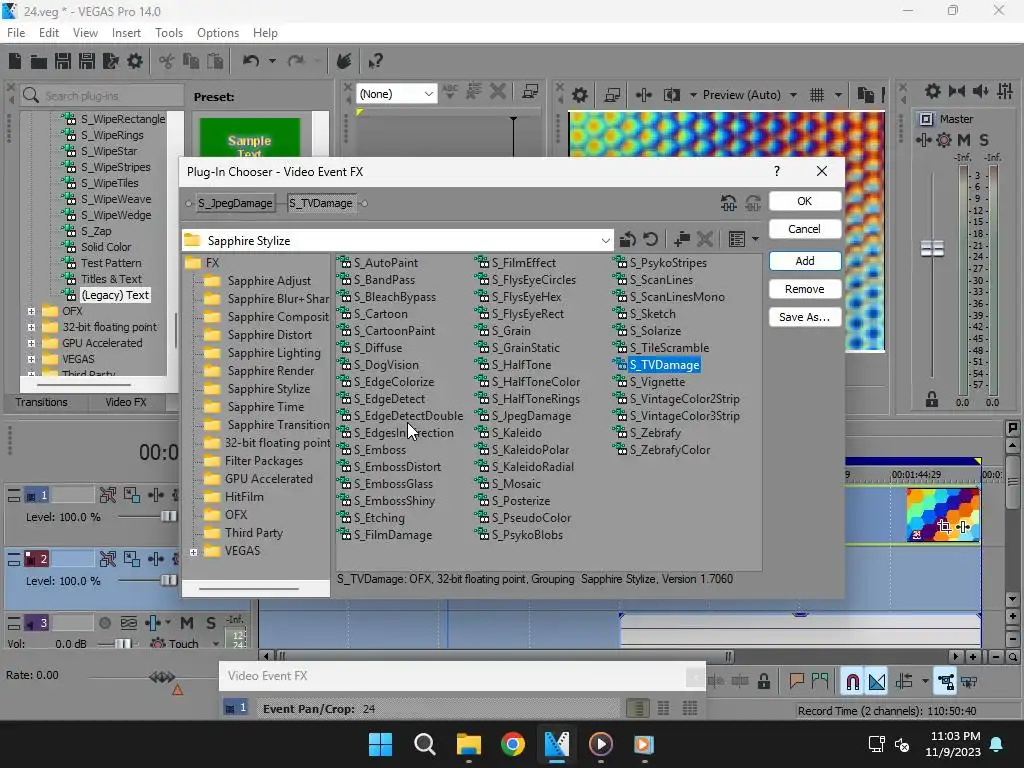Click the Event Pan/Crop icon on clip
This screenshot has height=768, width=1024.
[944, 526]
